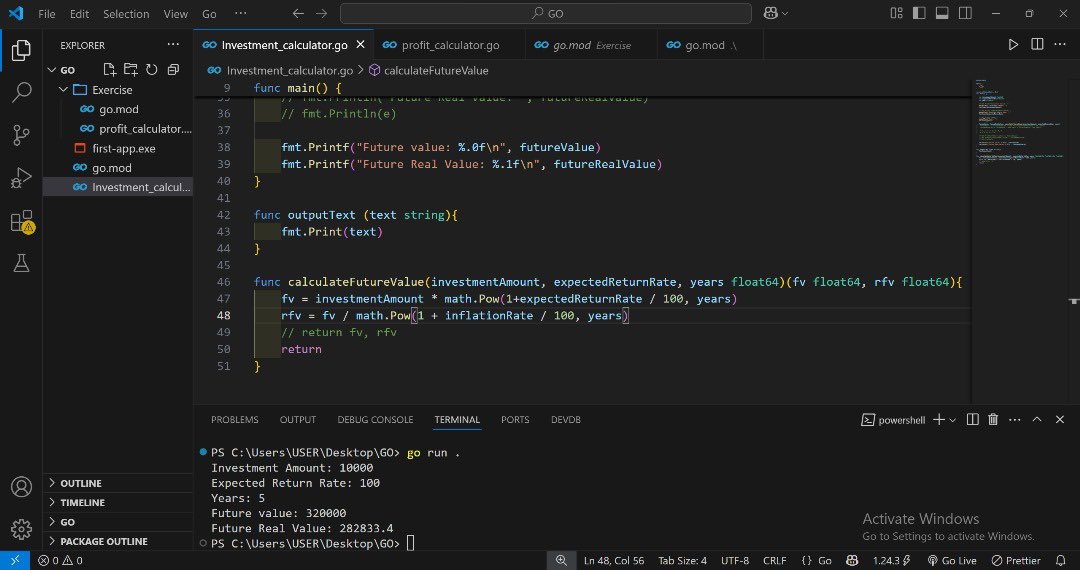The height and width of the screenshot is (570, 1080).
Task: Open the Run and Debug view
Action: click(x=21, y=178)
